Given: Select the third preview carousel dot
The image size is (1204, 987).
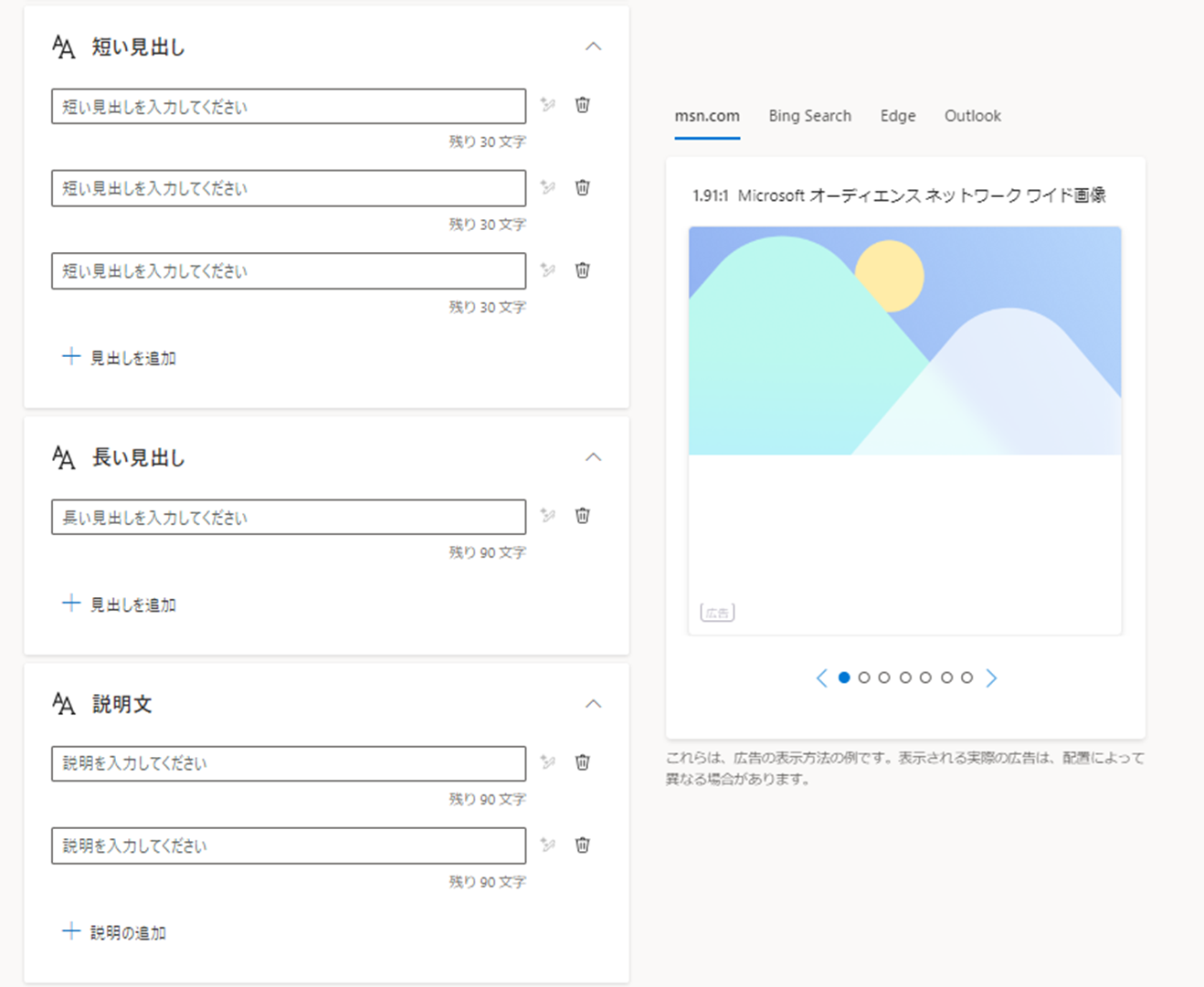Looking at the screenshot, I should click(884, 677).
